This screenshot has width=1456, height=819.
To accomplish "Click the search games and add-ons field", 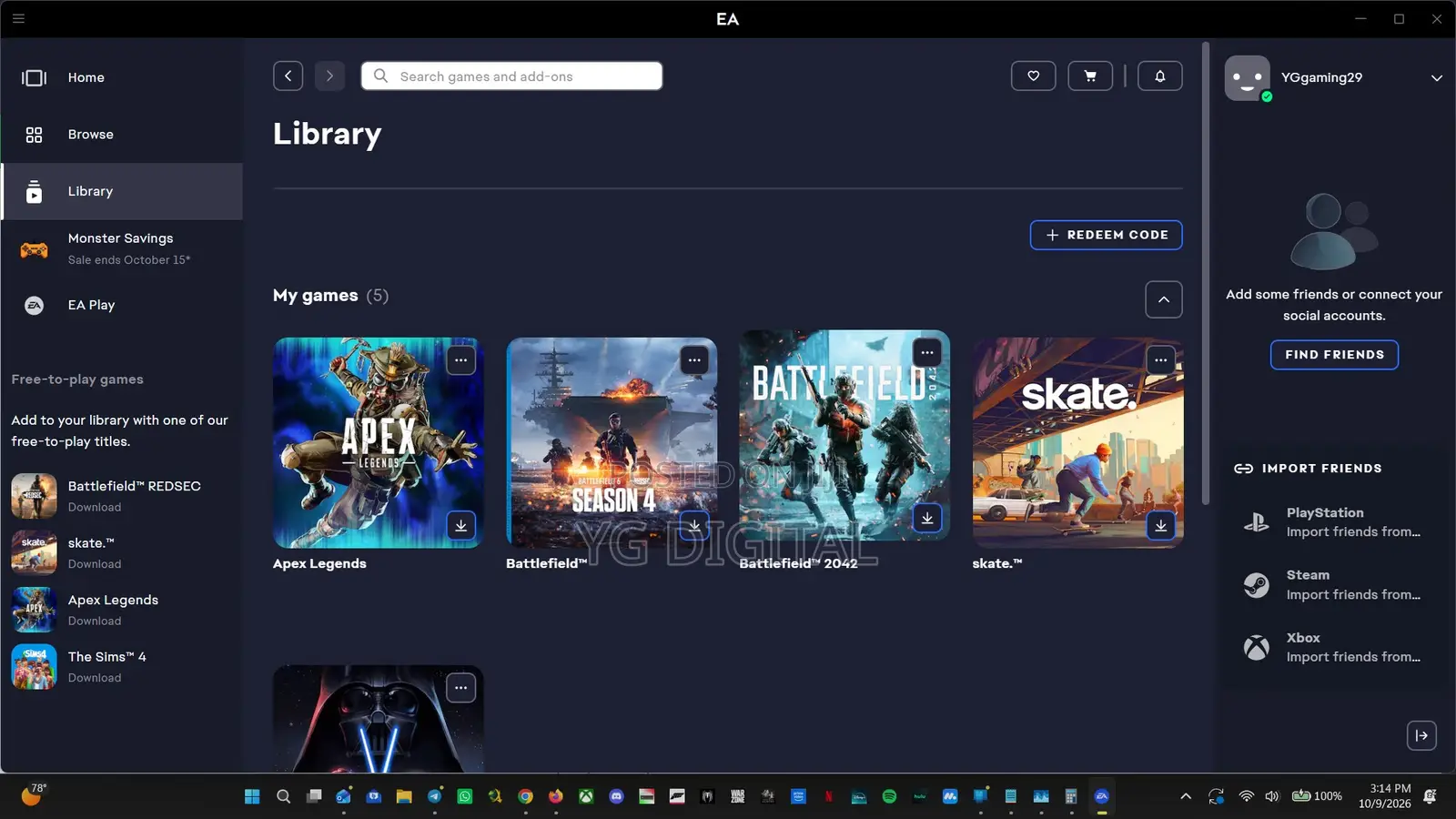I will (x=511, y=76).
